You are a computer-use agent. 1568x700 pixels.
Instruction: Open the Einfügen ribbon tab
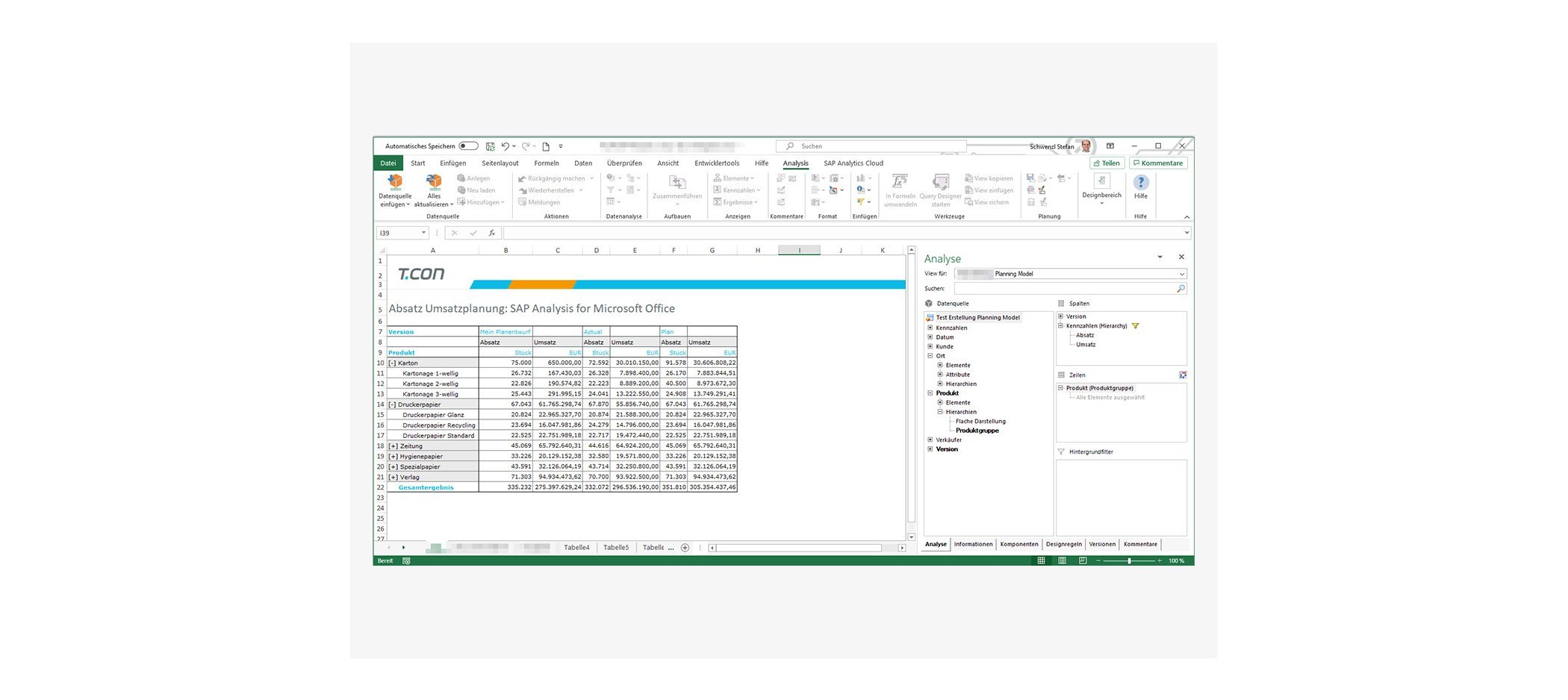coord(452,163)
